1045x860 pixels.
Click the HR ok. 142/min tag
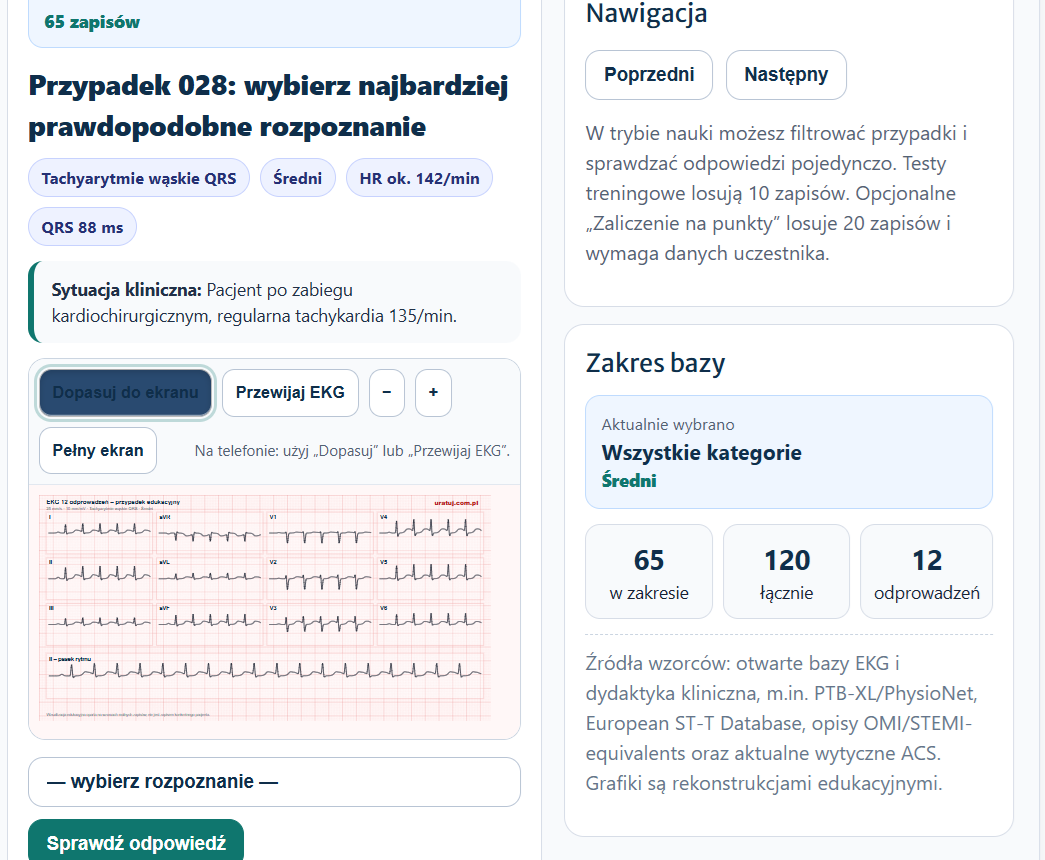pyautogui.click(x=419, y=178)
